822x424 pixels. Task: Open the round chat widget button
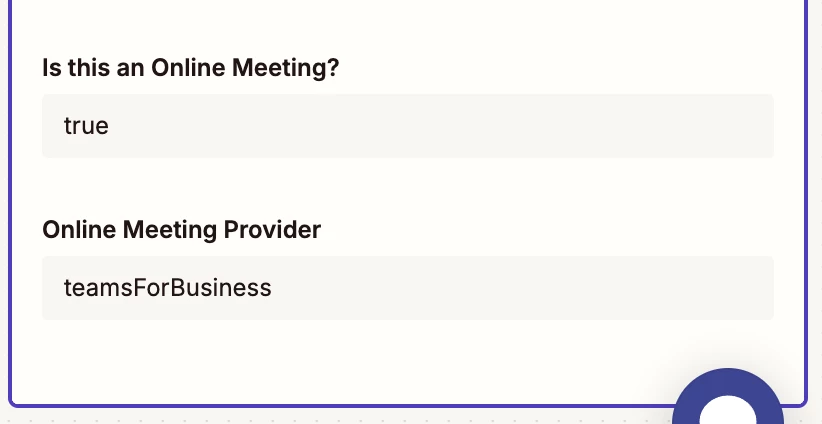(x=728, y=399)
